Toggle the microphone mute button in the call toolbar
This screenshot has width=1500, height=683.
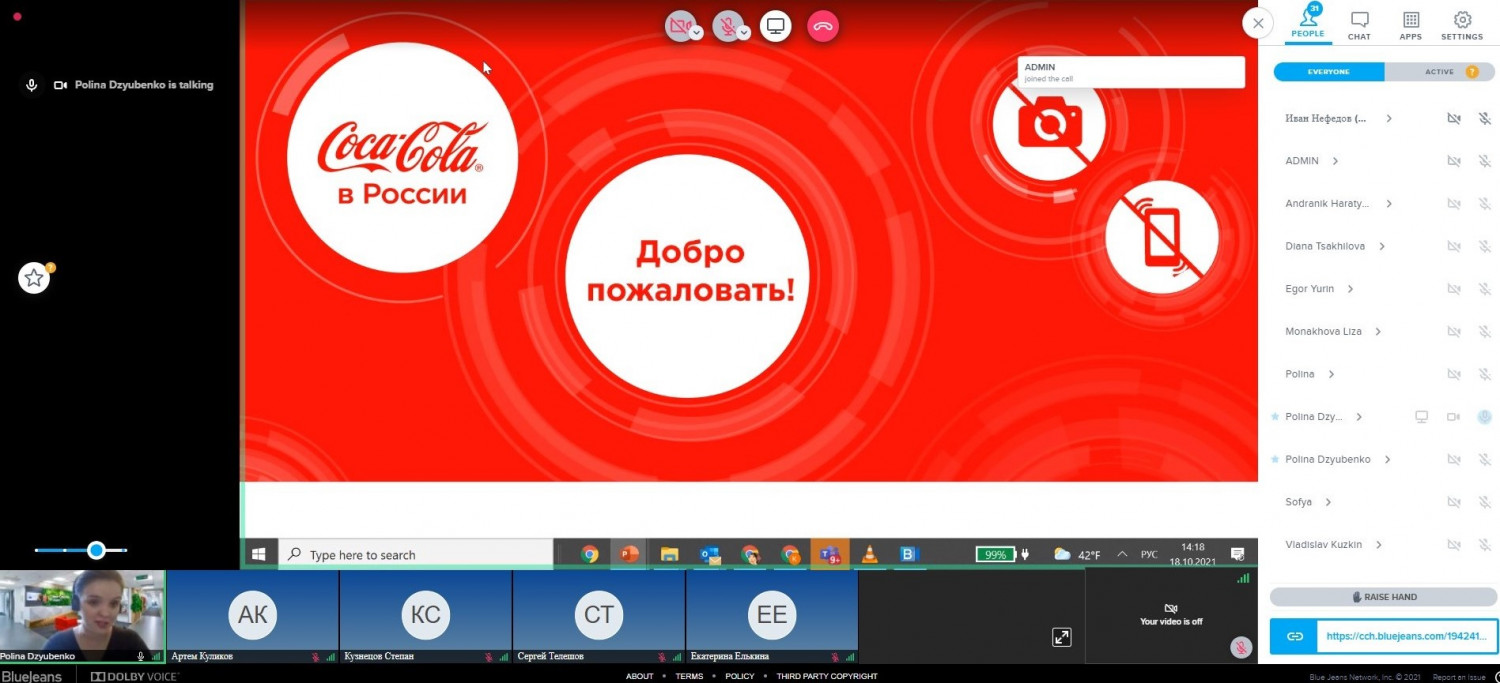pos(727,26)
